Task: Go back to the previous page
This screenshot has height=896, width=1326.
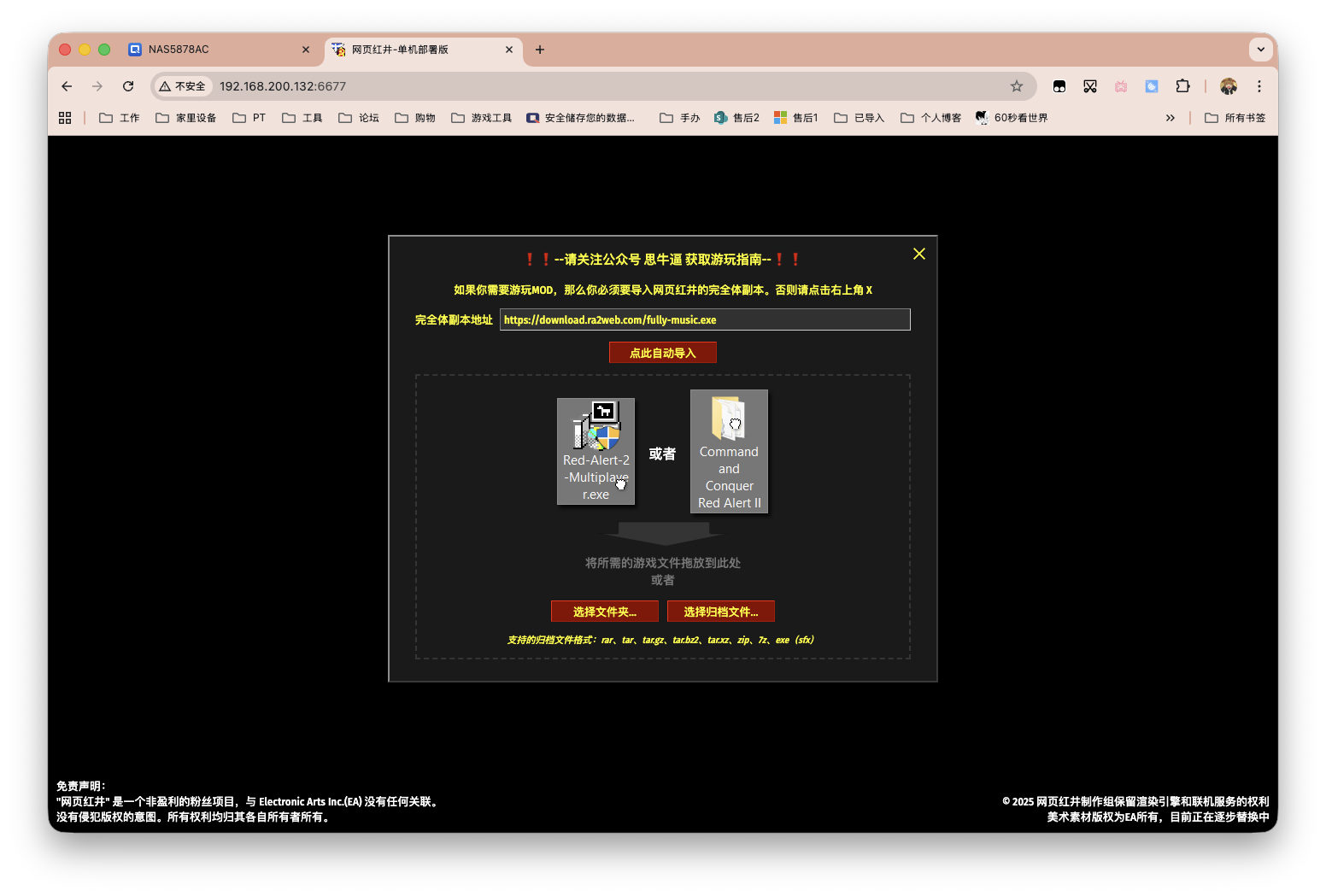Action: click(x=67, y=86)
